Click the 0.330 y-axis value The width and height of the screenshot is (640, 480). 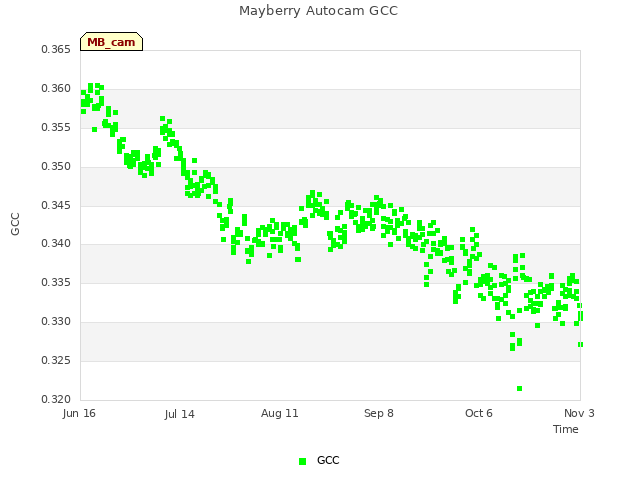(56, 322)
